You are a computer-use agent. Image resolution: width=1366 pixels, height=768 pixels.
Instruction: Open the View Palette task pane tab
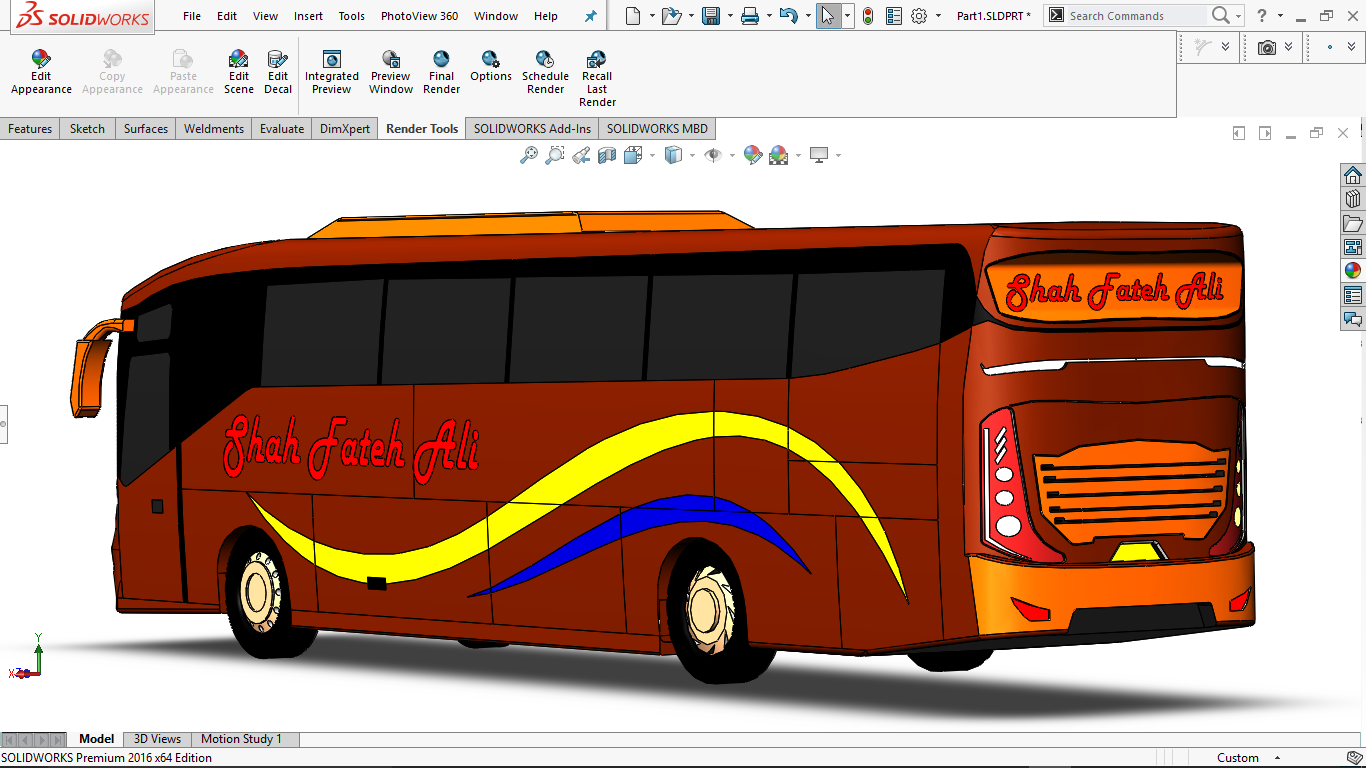click(x=1353, y=247)
